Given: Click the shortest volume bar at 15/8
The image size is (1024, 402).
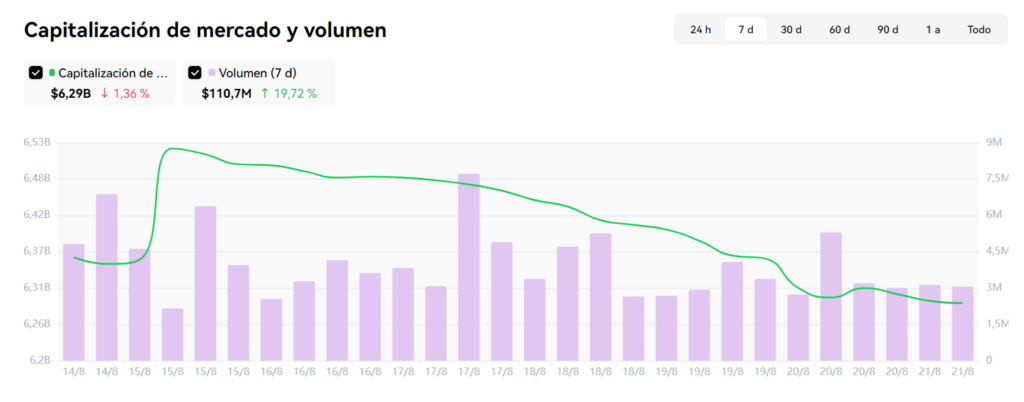Looking at the screenshot, I should click(x=172, y=334).
